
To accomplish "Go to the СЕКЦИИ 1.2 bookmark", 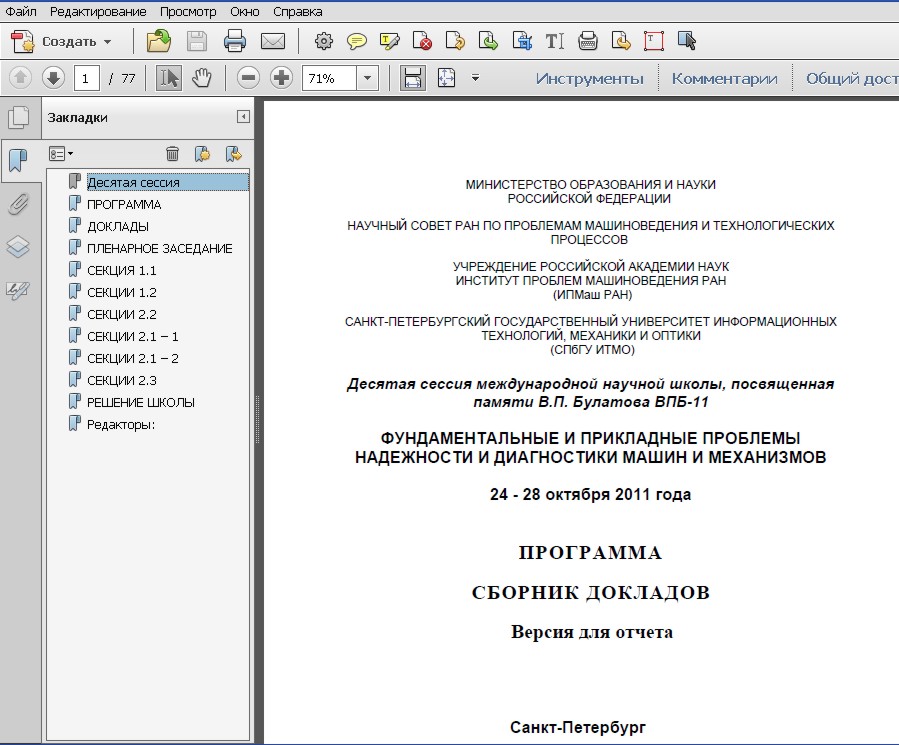I will (x=122, y=292).
